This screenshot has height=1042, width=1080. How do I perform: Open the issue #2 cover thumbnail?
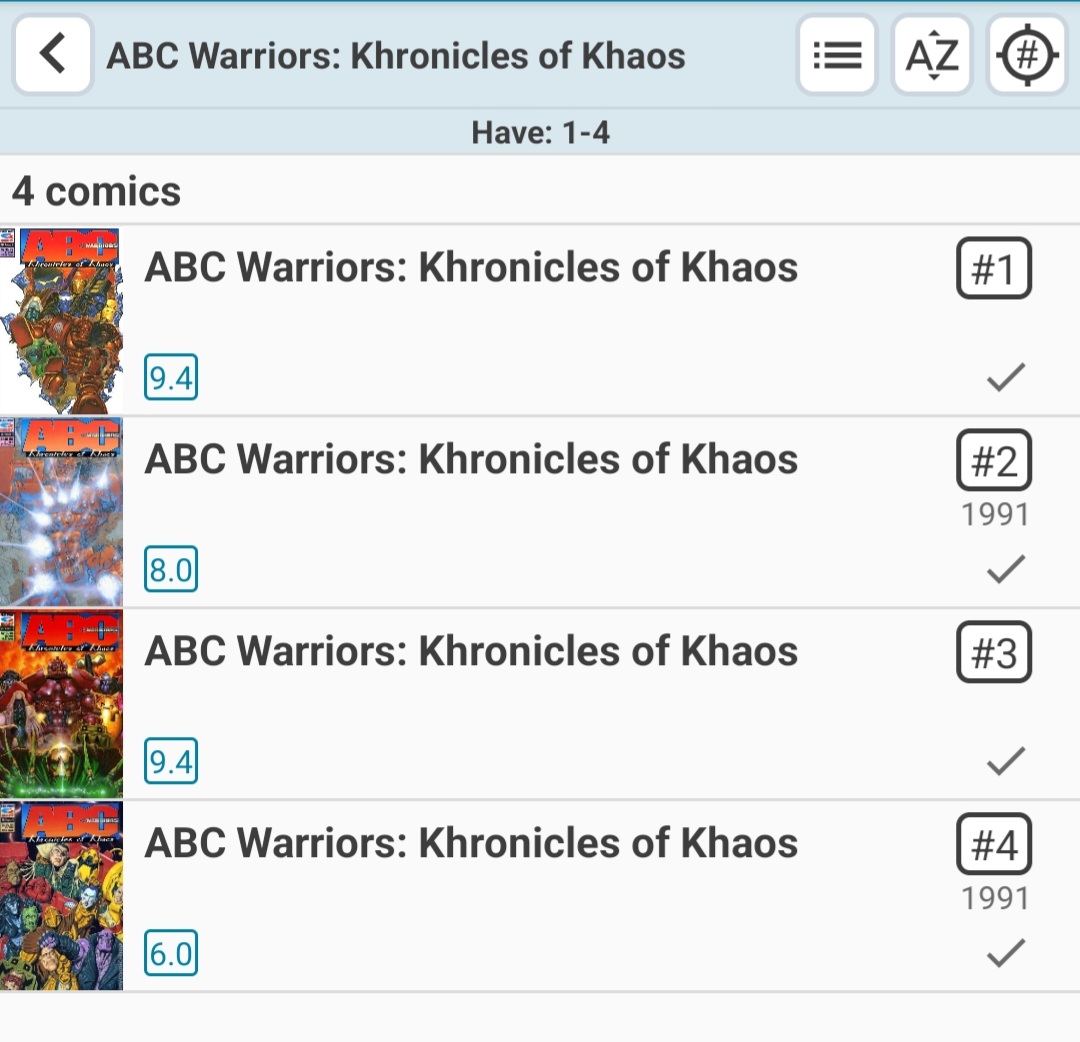pyautogui.click(x=61, y=512)
